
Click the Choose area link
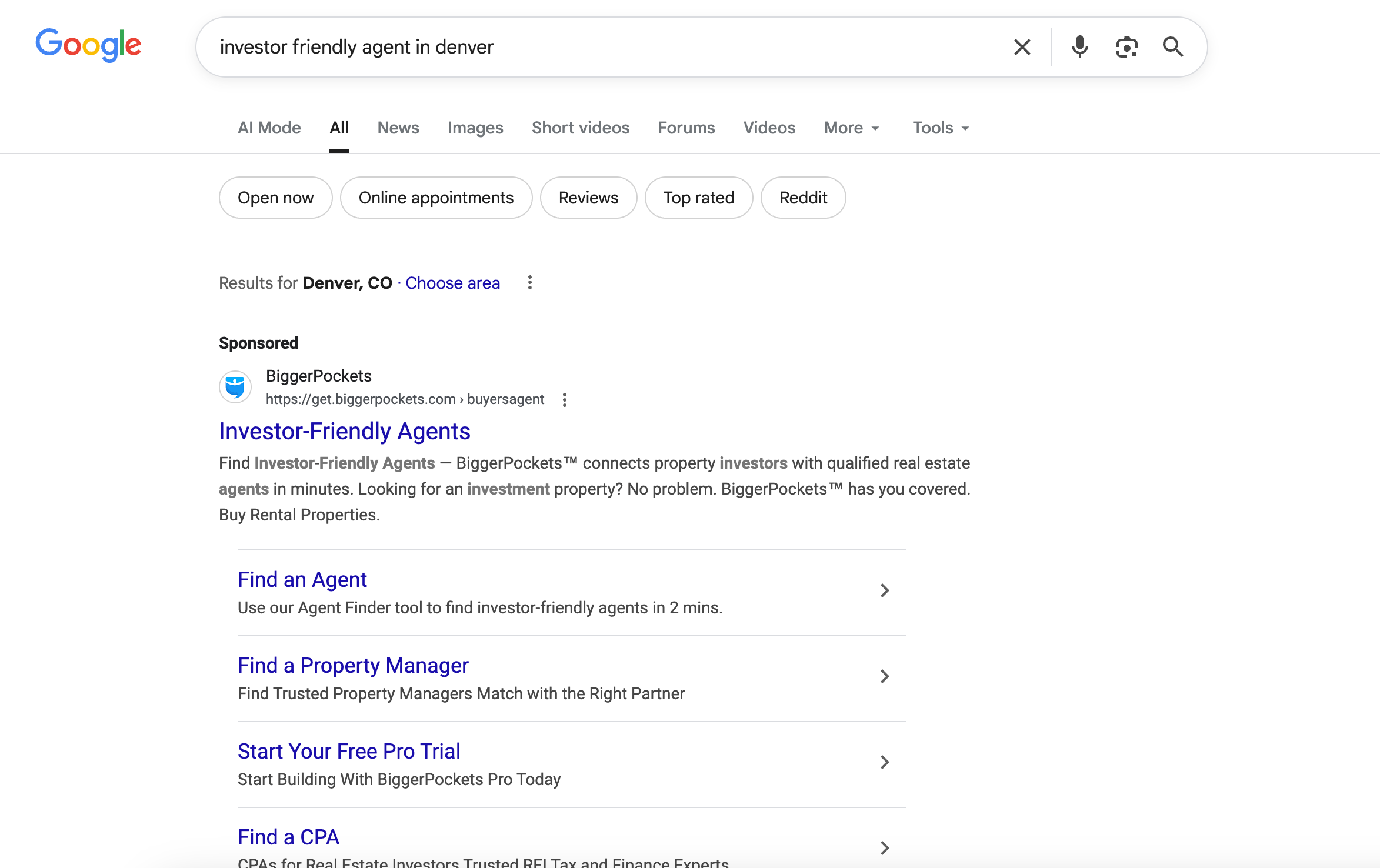(x=453, y=283)
